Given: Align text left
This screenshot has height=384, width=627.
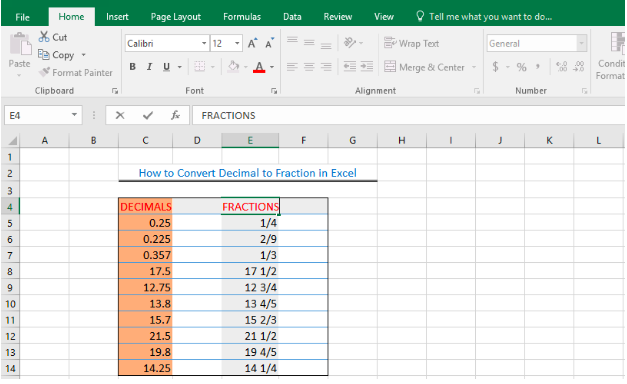Looking at the screenshot, I should pyautogui.click(x=292, y=67).
